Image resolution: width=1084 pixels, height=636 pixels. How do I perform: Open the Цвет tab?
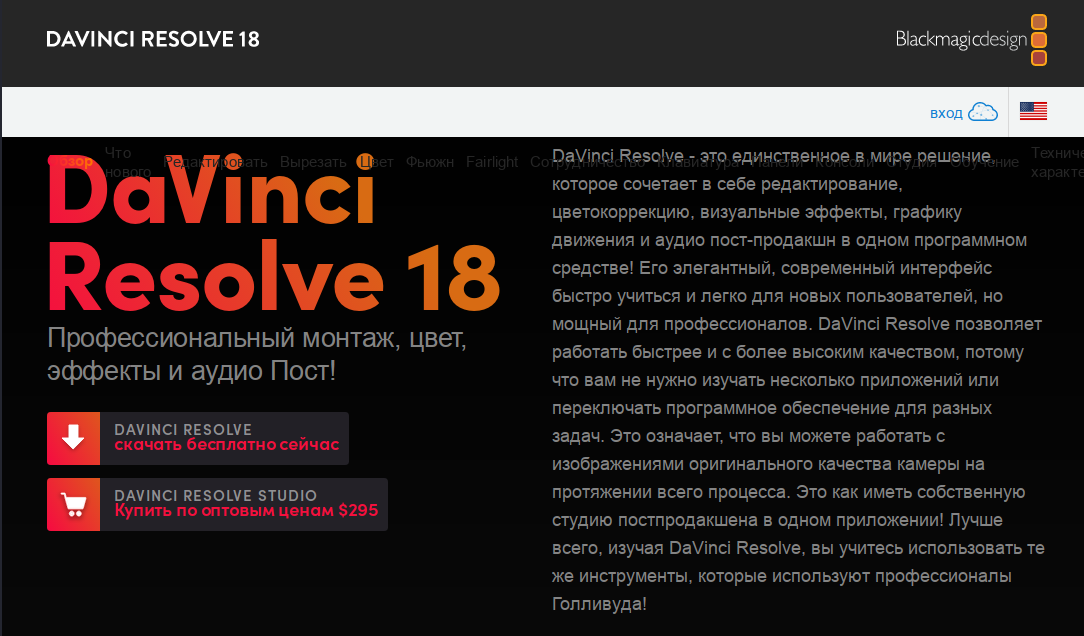pyautogui.click(x=375, y=162)
